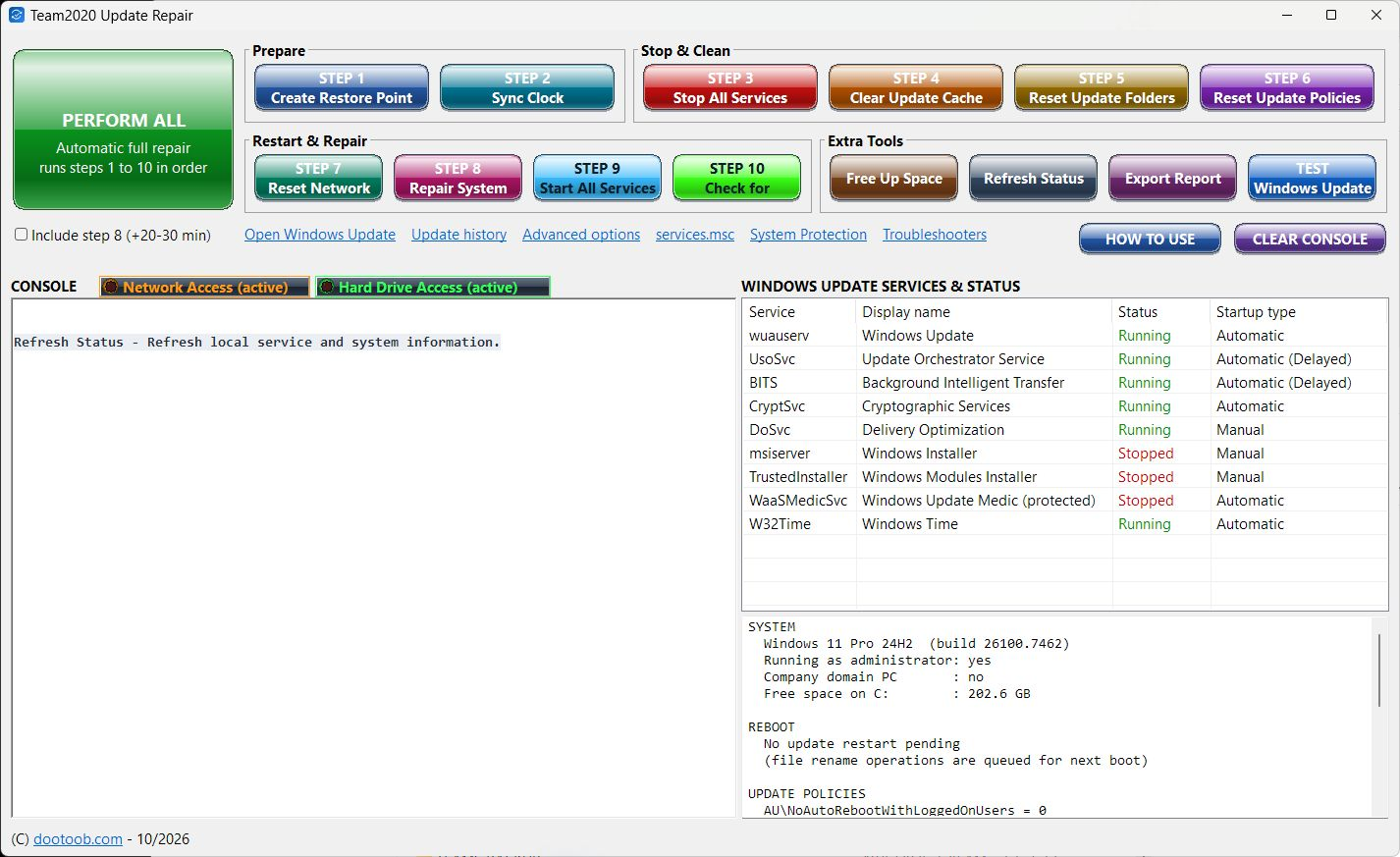This screenshot has height=857, width=1400.
Task: Run Step 5 Reset Update Folders
Action: tap(1102, 88)
